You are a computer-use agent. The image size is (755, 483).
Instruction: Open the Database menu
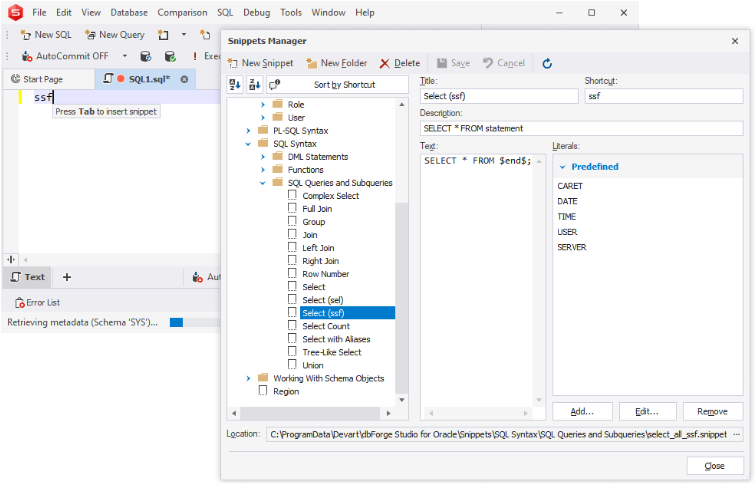pyautogui.click(x=129, y=13)
